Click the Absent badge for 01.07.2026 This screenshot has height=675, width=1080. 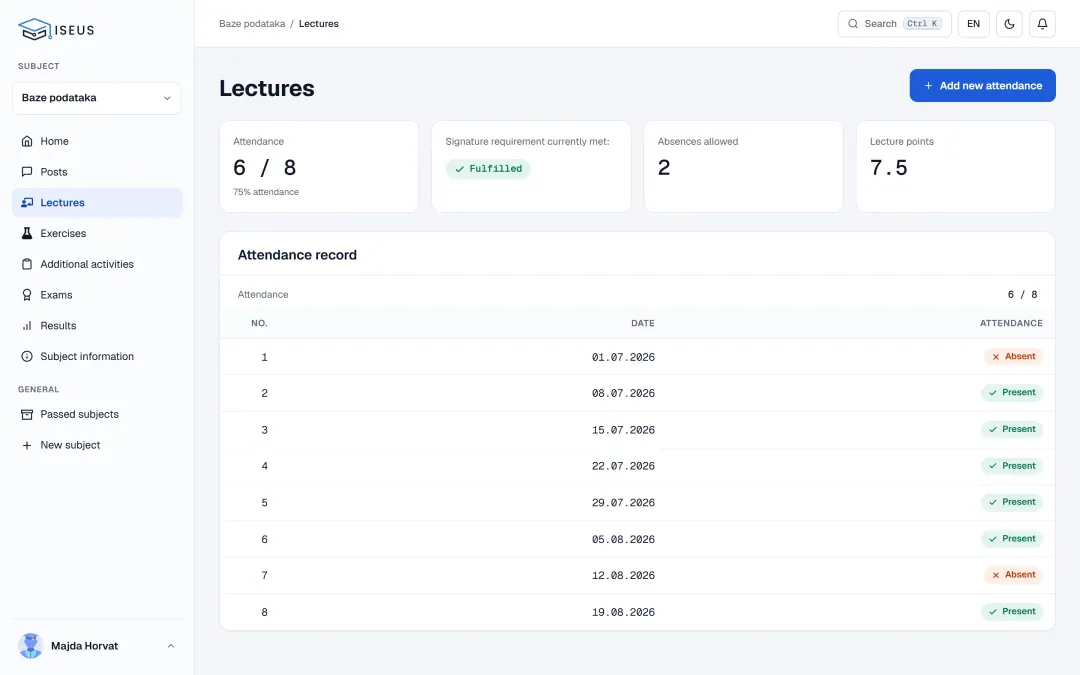[x=1013, y=357]
